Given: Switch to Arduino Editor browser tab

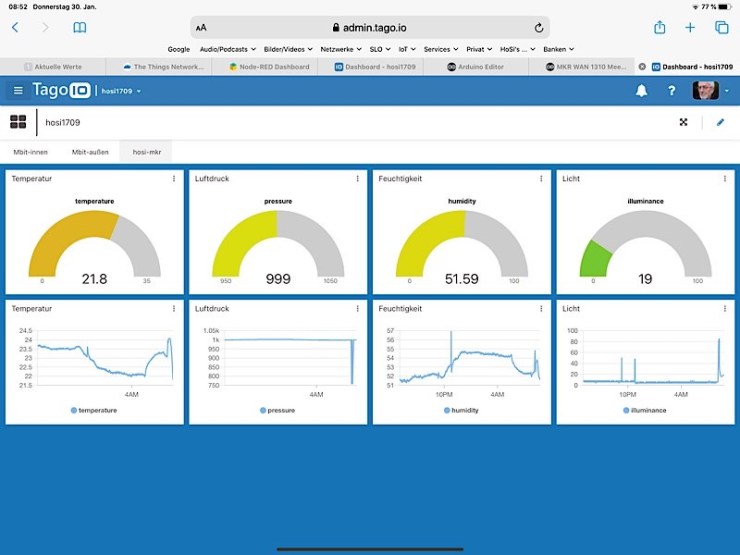Looking at the screenshot, I should click(476, 67).
